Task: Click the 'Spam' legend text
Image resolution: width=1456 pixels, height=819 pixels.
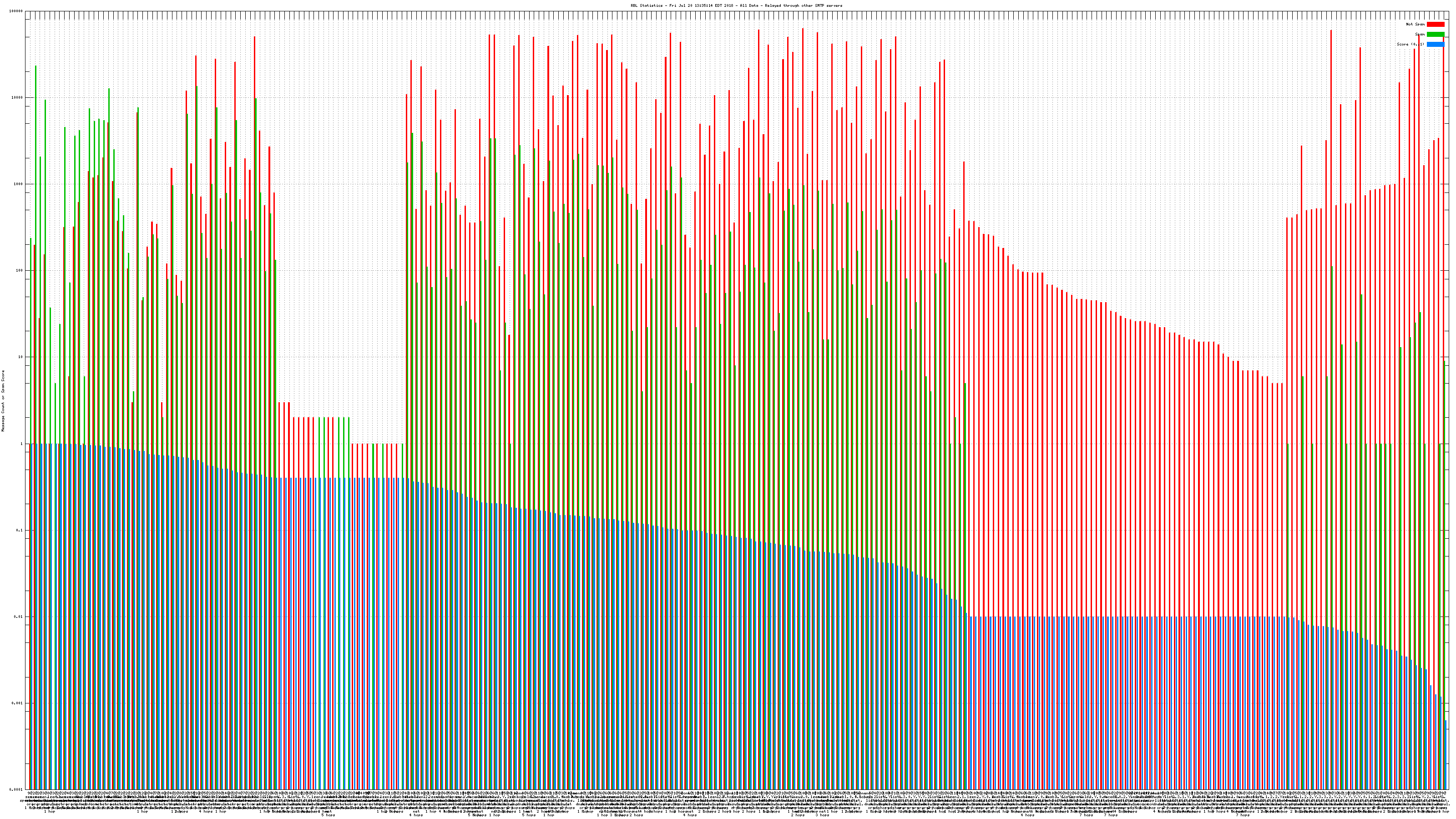Action: point(1420,35)
